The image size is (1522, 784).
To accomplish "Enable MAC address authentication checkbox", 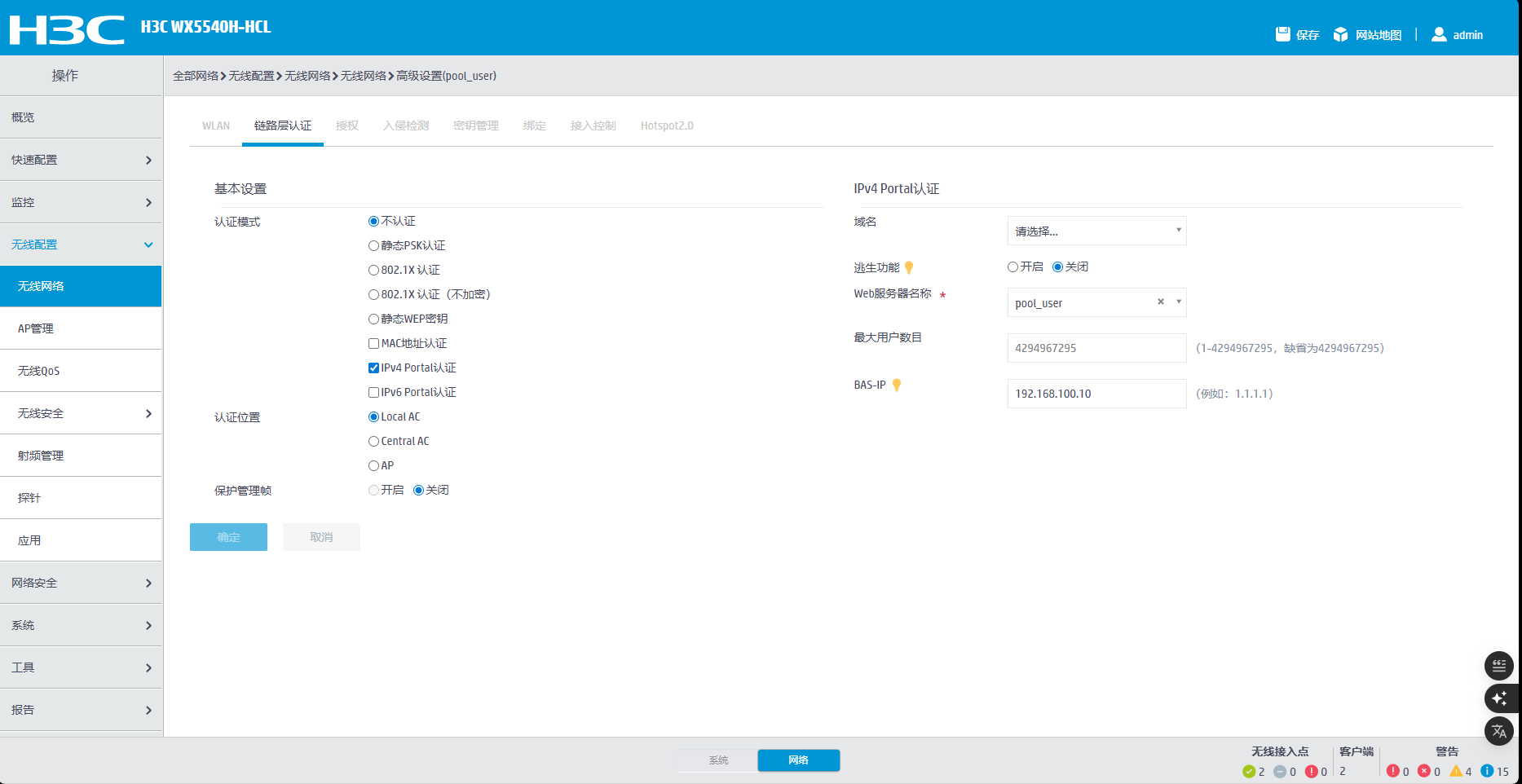I will (x=373, y=344).
